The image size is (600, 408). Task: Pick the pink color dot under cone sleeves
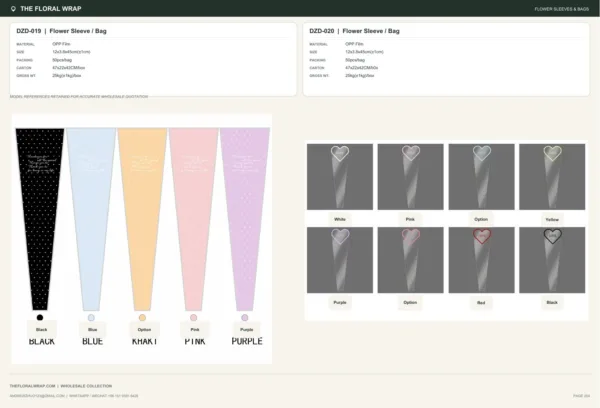coord(194,318)
